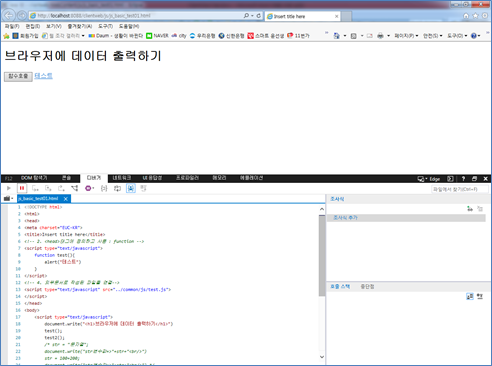Click the source map toggle icon
Viewport: 492px width, 366px height.
[143, 188]
